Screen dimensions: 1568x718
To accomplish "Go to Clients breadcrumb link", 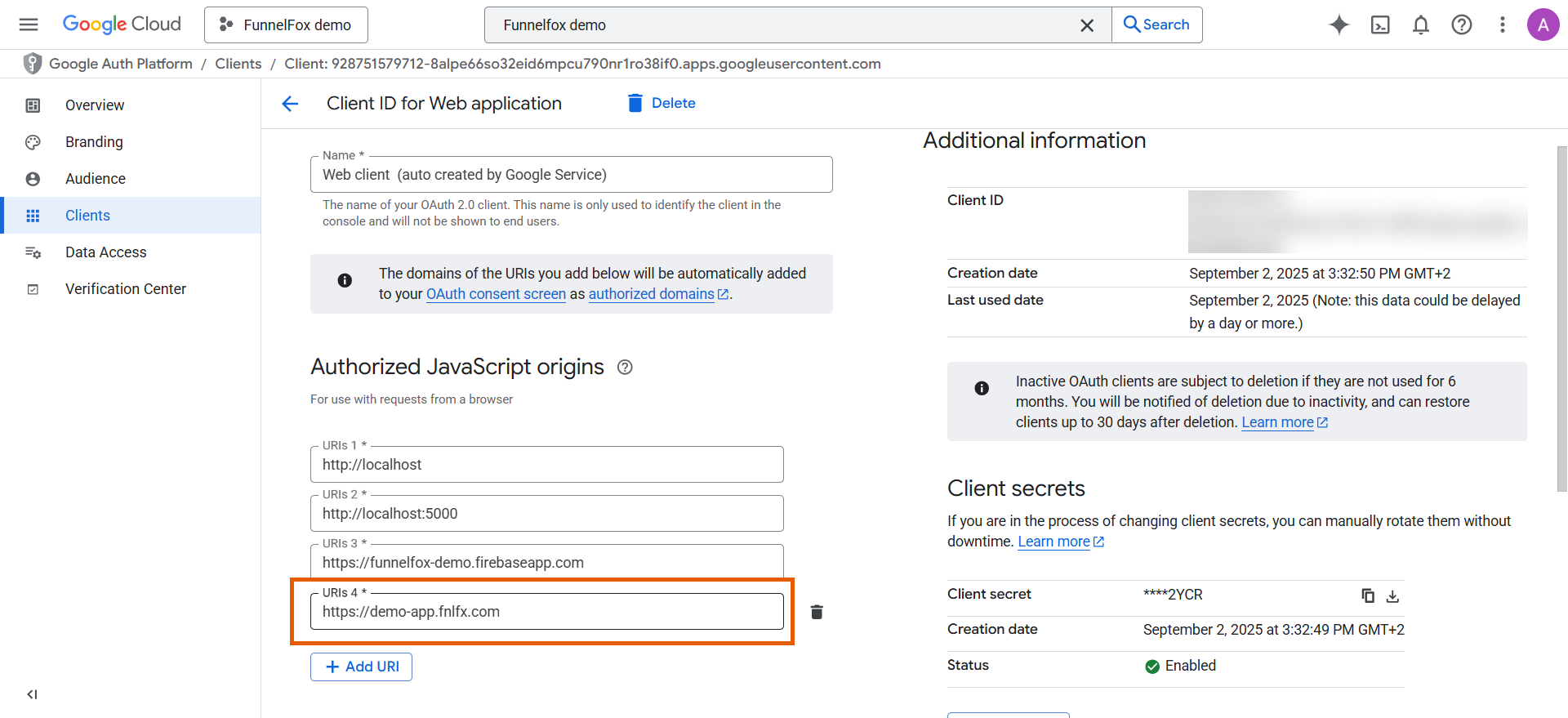I will tap(238, 64).
